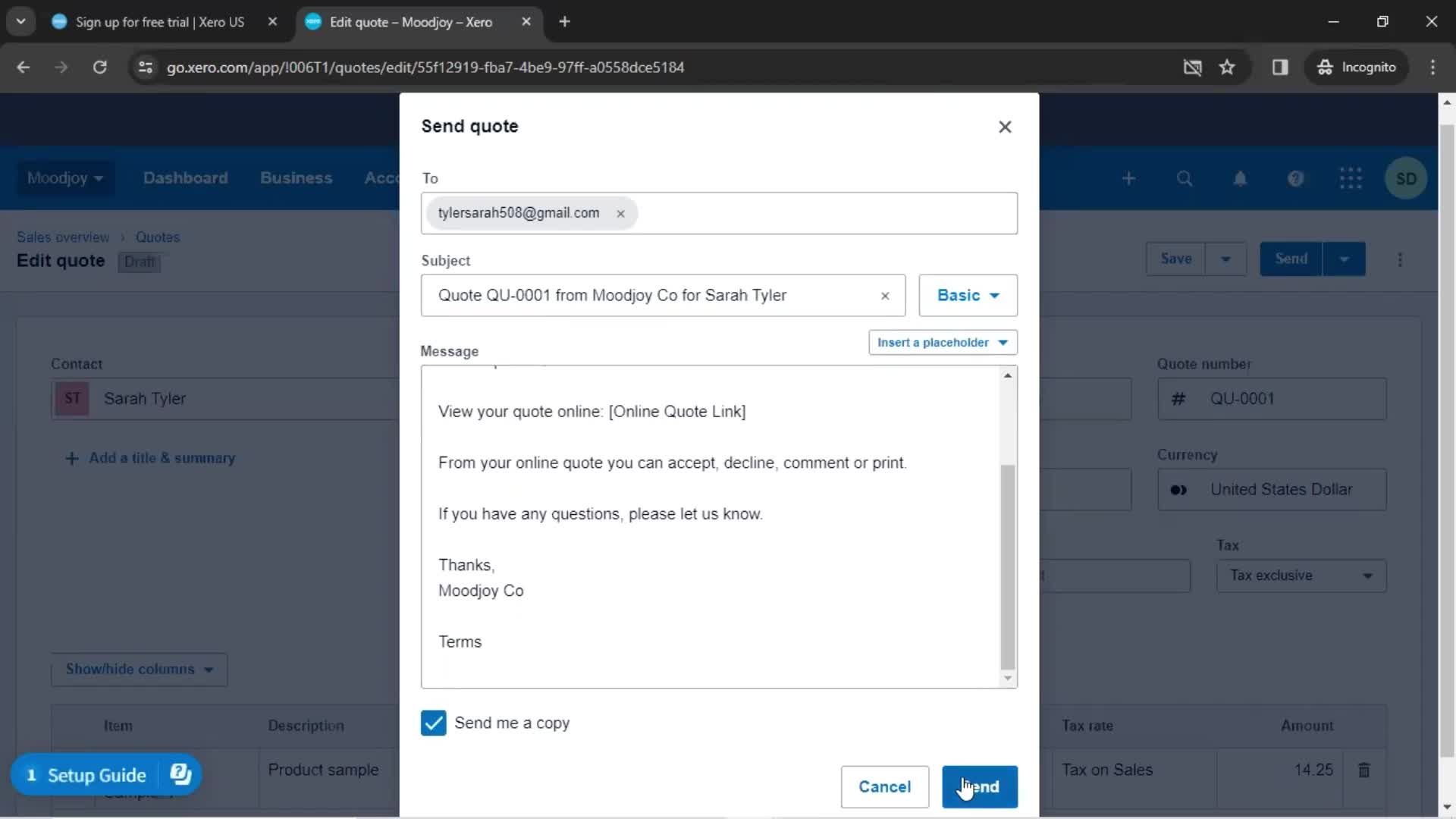Go to Quotes breadcrumb link
This screenshot has width=1456, height=819.
click(158, 237)
